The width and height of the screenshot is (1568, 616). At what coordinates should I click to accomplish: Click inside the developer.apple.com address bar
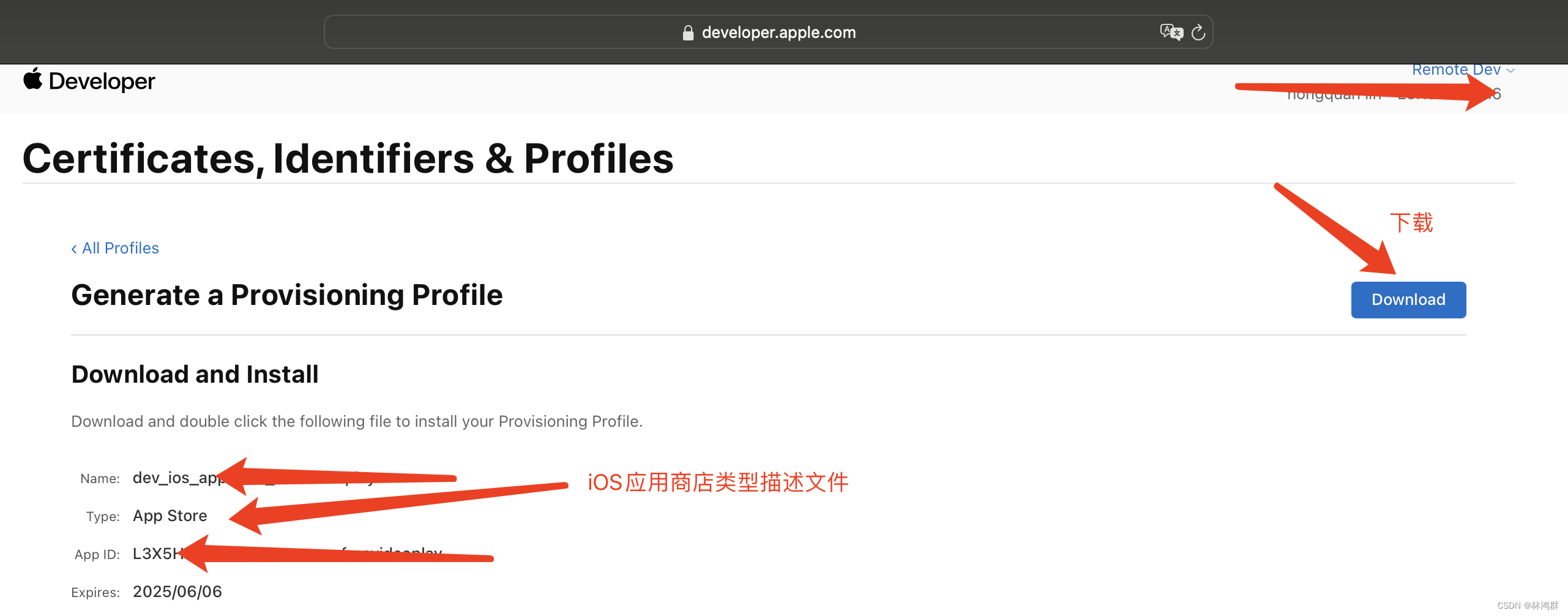(x=778, y=32)
